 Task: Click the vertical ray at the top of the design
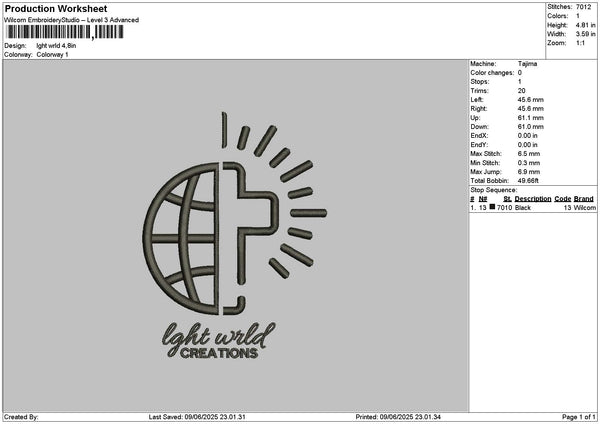(x=224, y=130)
